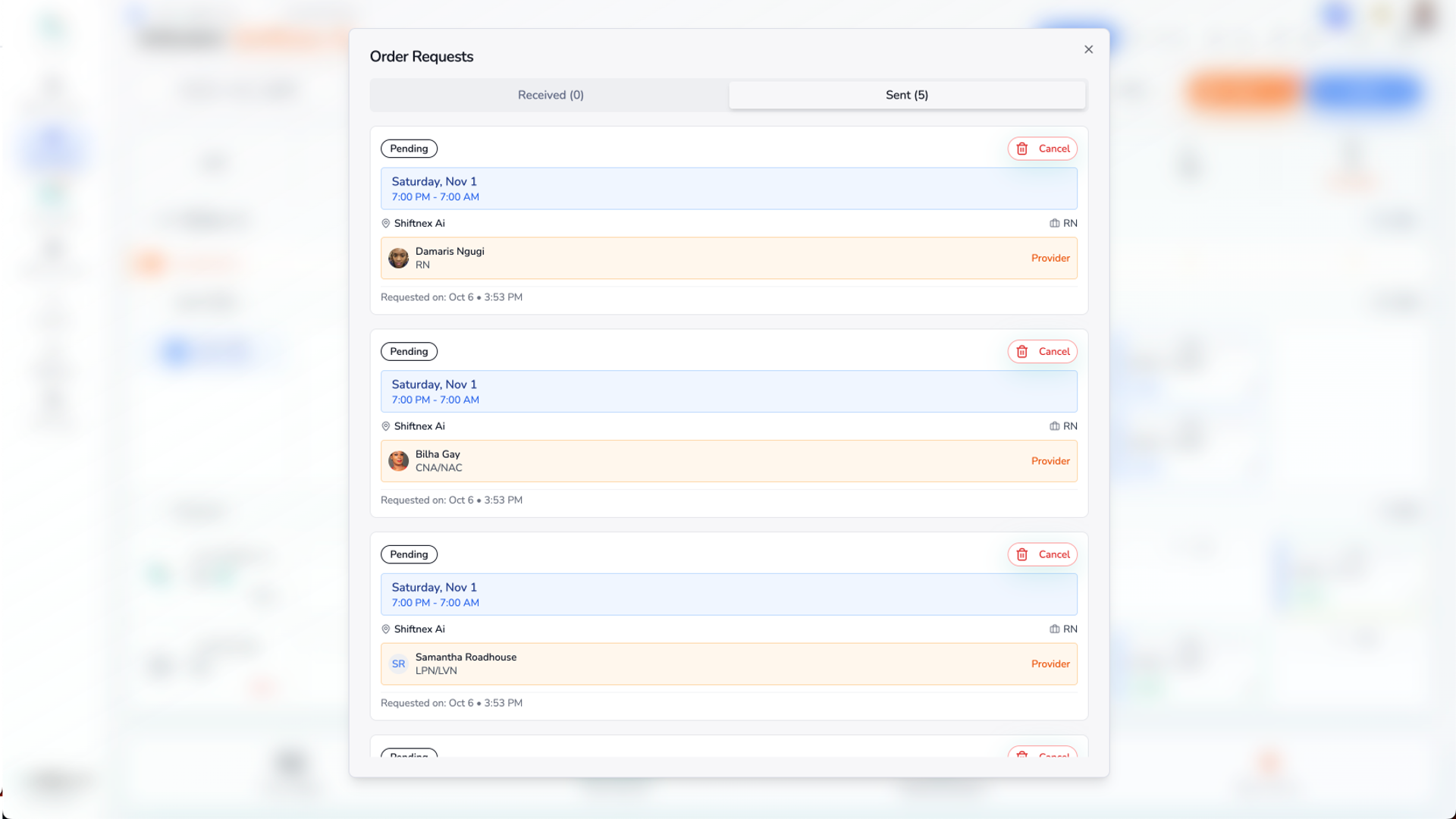The width and height of the screenshot is (1456, 819).
Task: Switch to the Received (0) tab
Action: [551, 95]
